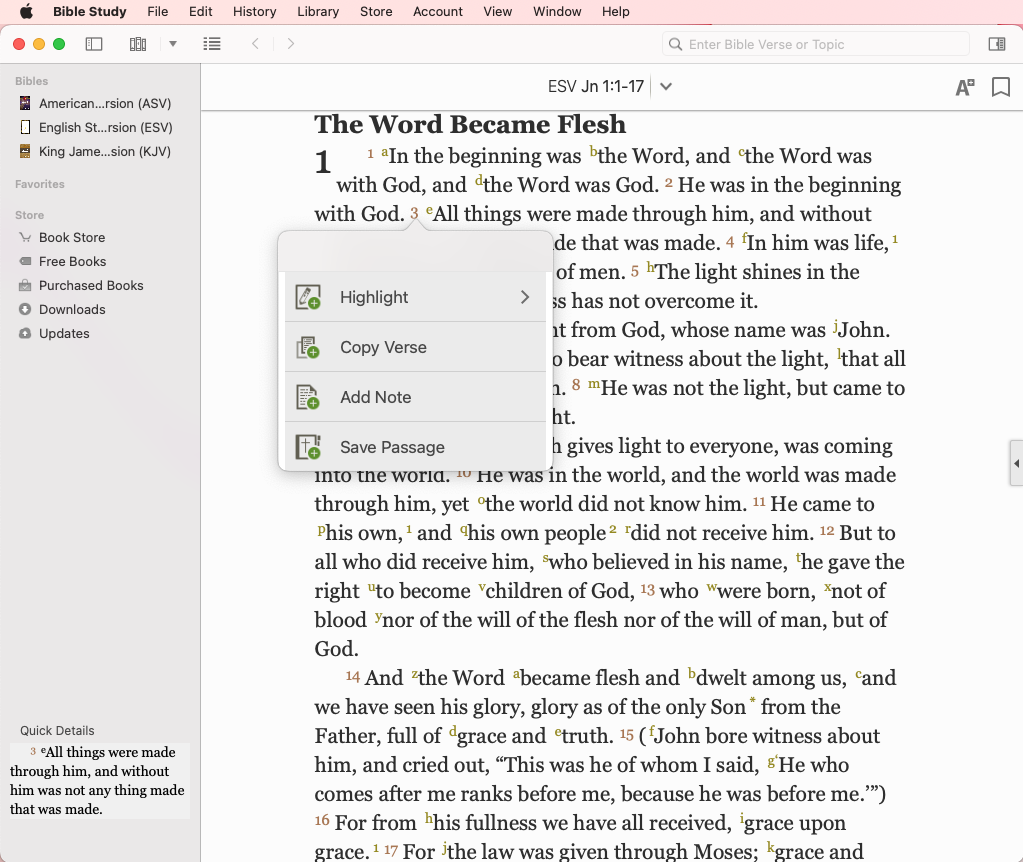Expand the collapsed right-edge panel handle
This screenshot has width=1023, height=862.
(x=1016, y=464)
